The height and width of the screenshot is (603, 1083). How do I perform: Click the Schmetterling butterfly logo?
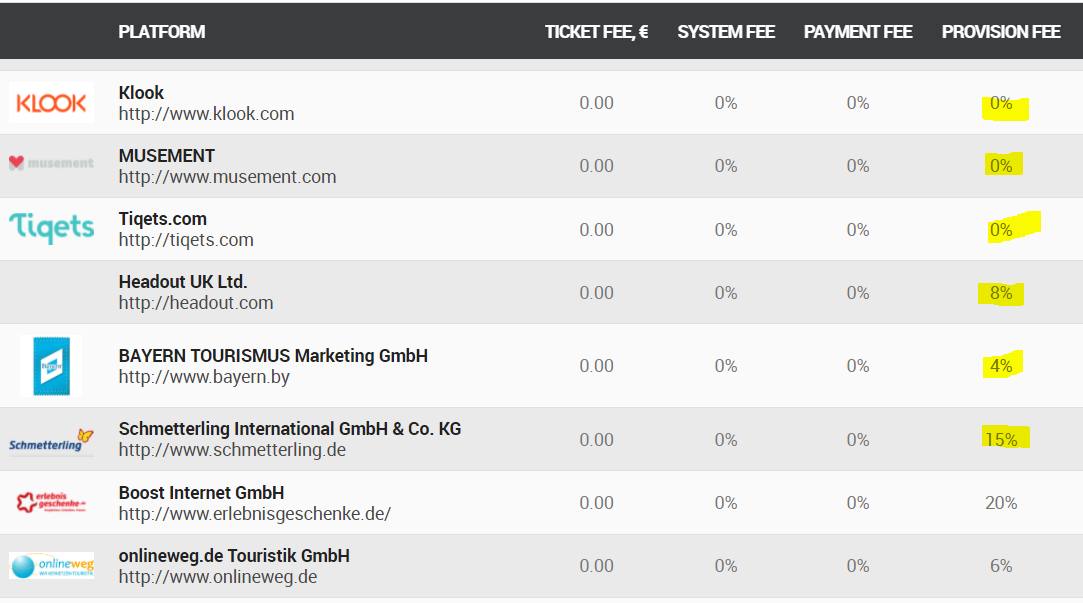pyautogui.click(x=51, y=441)
